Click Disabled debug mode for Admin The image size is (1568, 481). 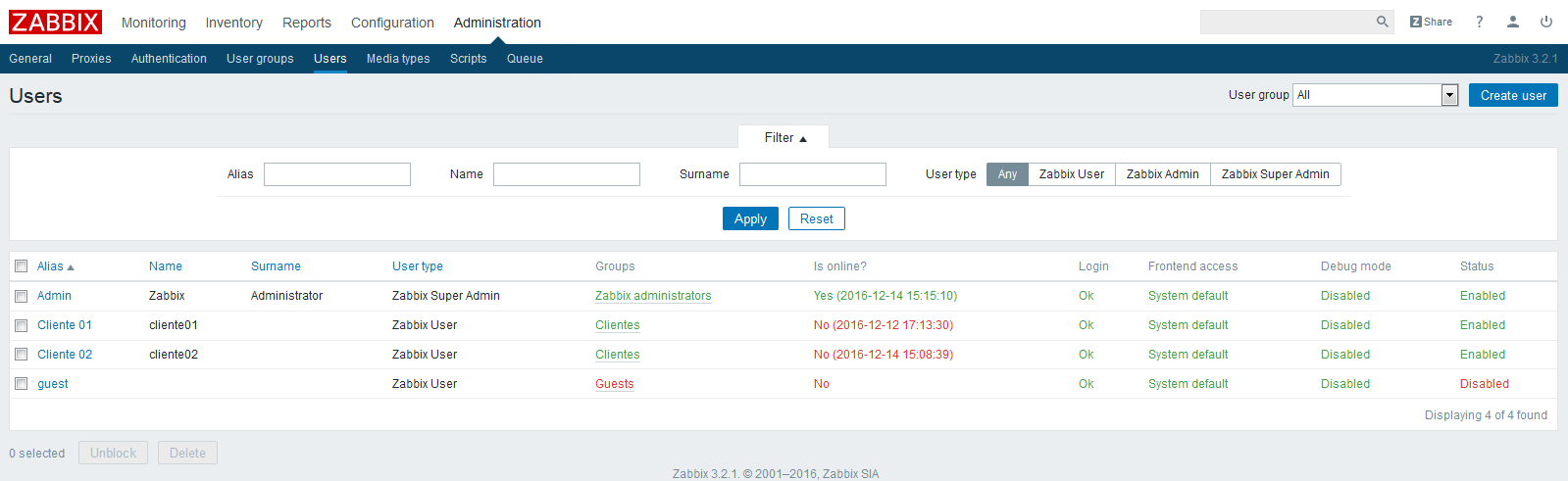1345,296
